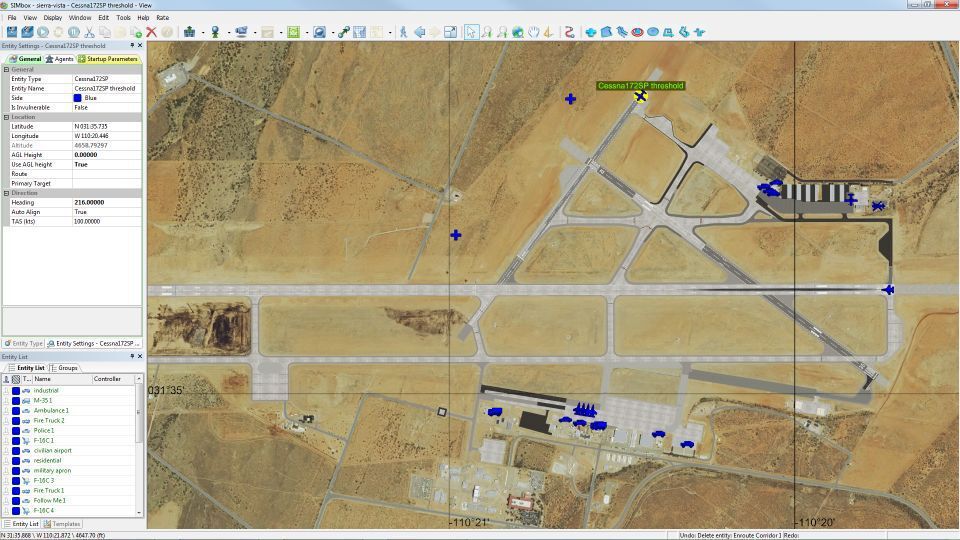The width and height of the screenshot is (960, 540).
Task: Click the Save scenario toolbar icon
Action: pyautogui.click(x=13, y=32)
